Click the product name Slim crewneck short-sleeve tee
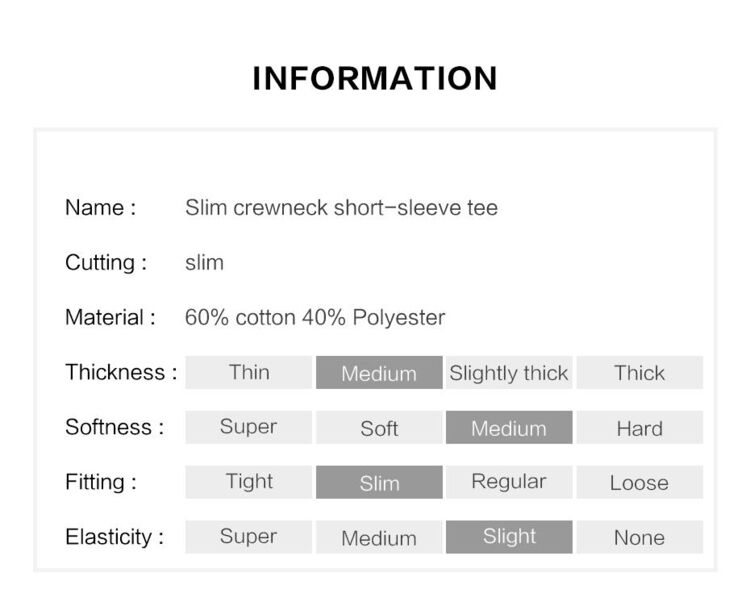 click(x=342, y=208)
